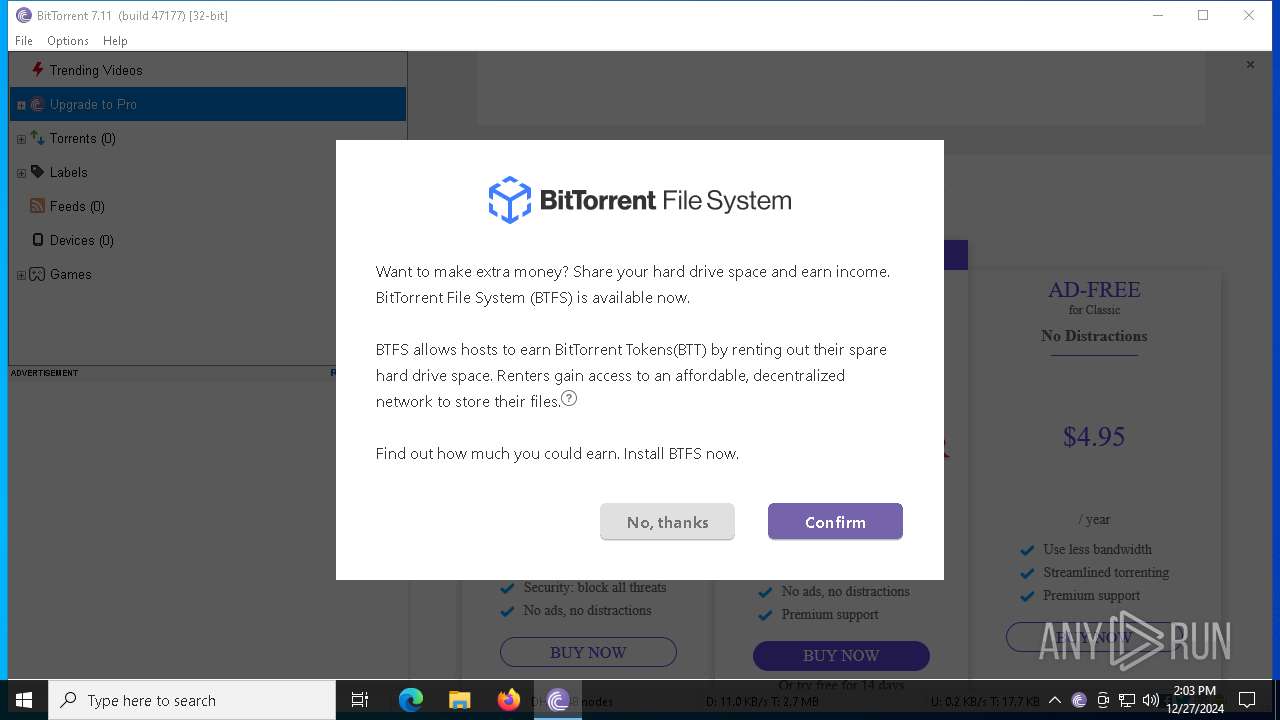This screenshot has width=1280, height=720.
Task: Open the notification center icon
Action: point(1247,700)
